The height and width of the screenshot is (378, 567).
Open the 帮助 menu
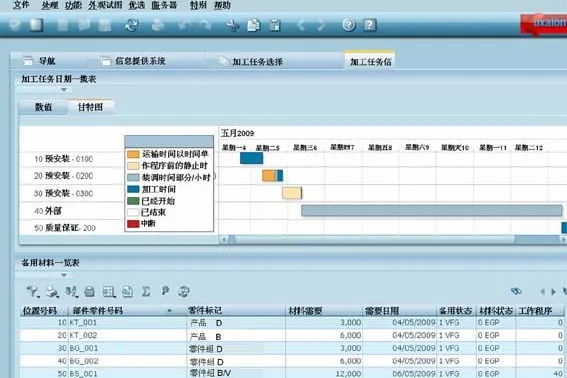pyautogui.click(x=222, y=5)
